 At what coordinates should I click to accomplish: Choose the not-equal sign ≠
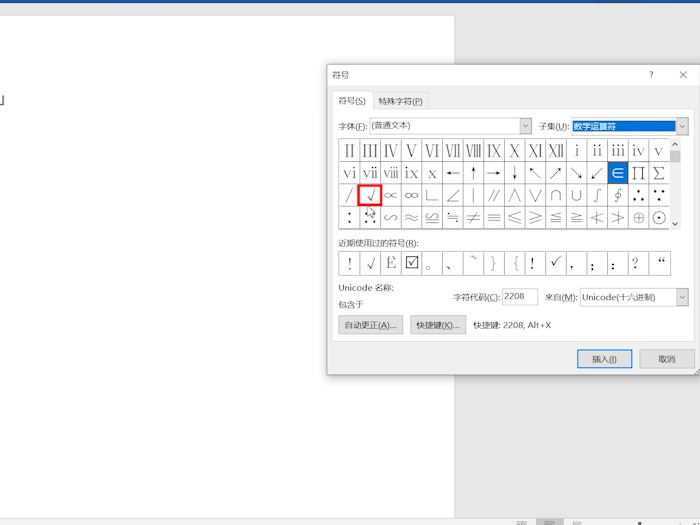[473, 217]
